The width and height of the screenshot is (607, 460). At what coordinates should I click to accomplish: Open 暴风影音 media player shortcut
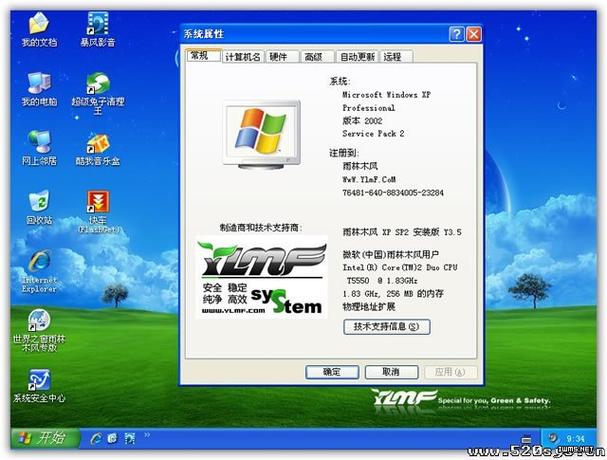pyautogui.click(x=98, y=24)
